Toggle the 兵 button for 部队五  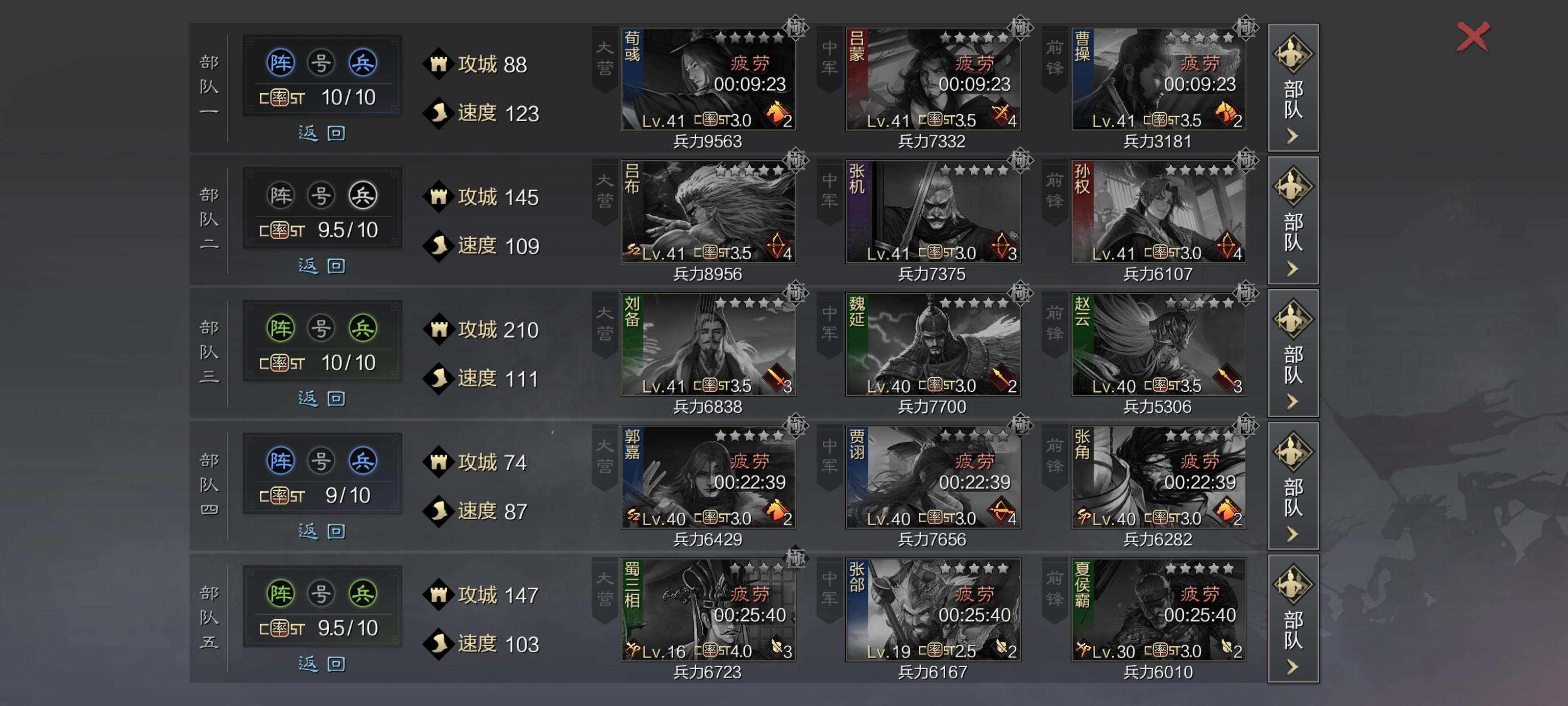[363, 593]
